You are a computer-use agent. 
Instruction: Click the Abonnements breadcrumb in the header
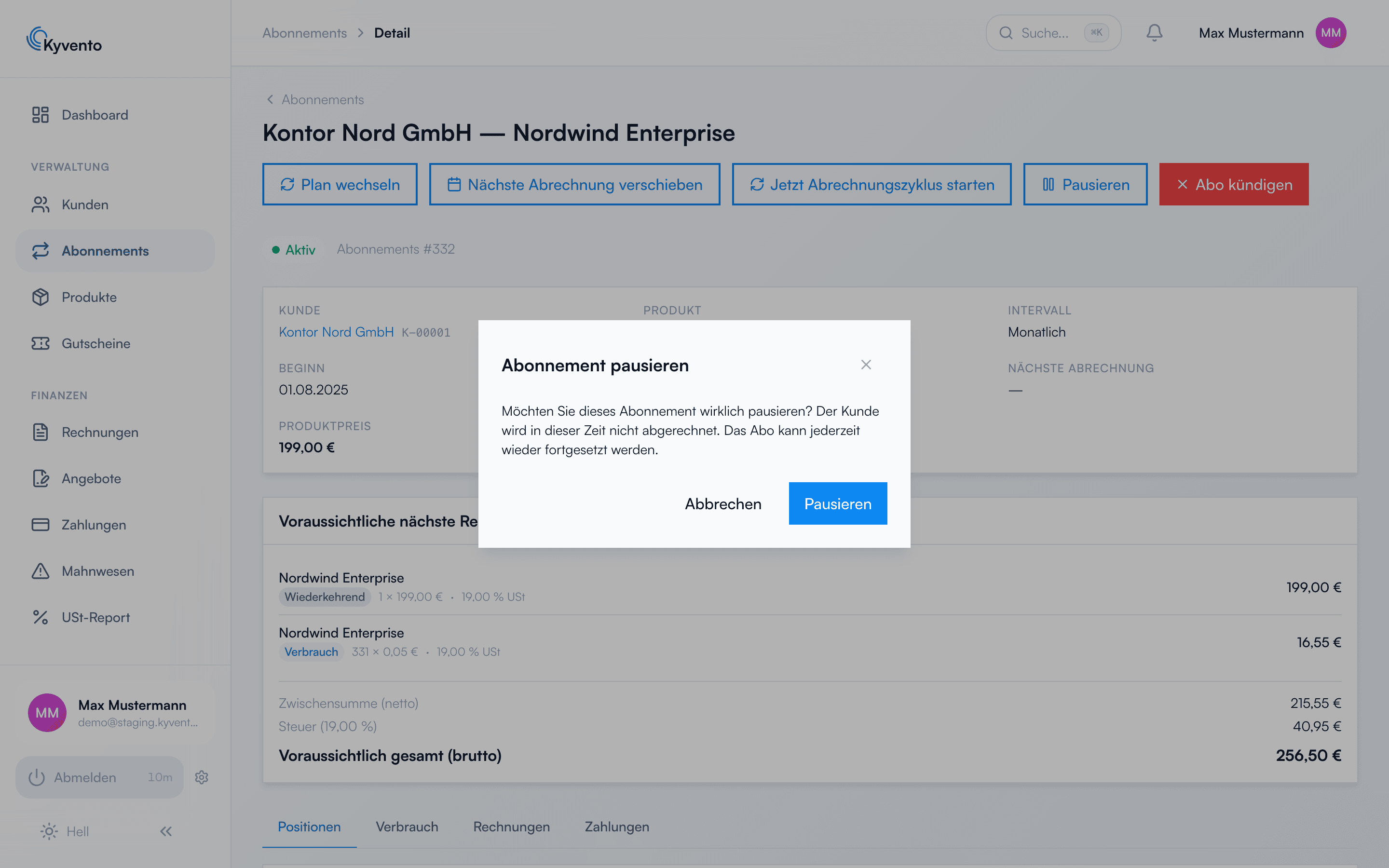click(305, 33)
